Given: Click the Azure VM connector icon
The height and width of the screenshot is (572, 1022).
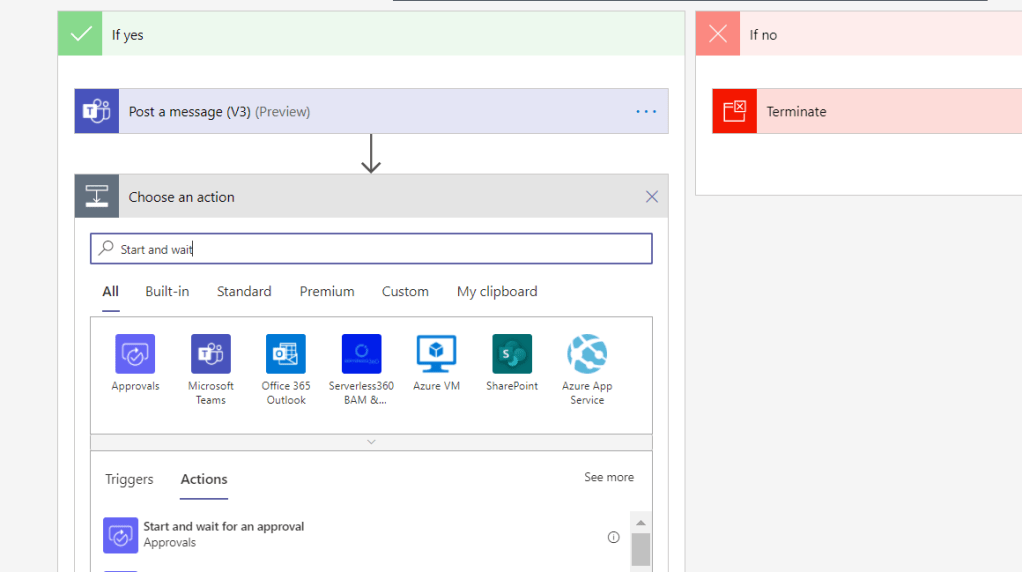Looking at the screenshot, I should tap(436, 354).
